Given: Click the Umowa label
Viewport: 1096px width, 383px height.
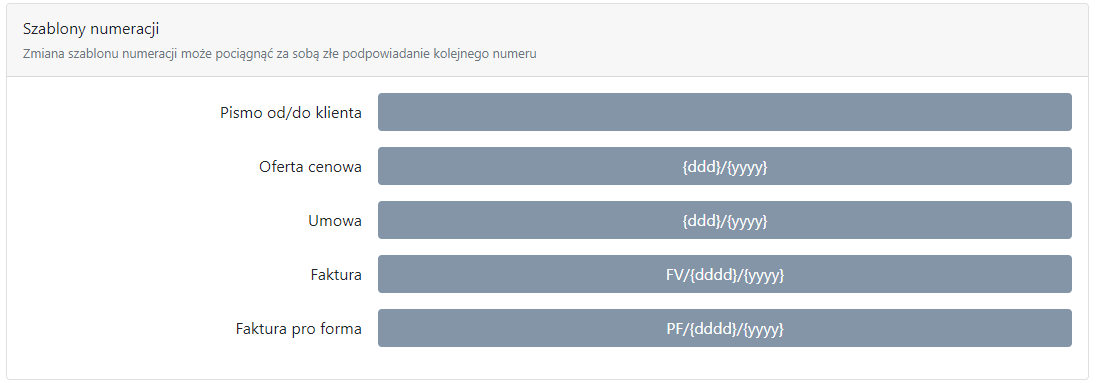Looking at the screenshot, I should 335,221.
